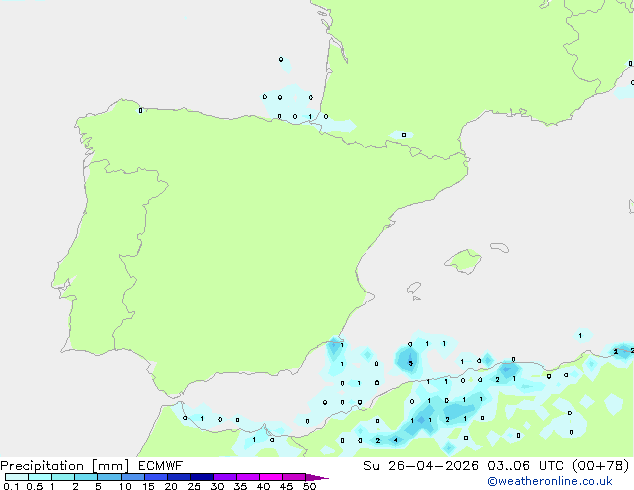Click the "0" value inside southern France
The width and height of the screenshot is (634, 490).
tap(404, 135)
